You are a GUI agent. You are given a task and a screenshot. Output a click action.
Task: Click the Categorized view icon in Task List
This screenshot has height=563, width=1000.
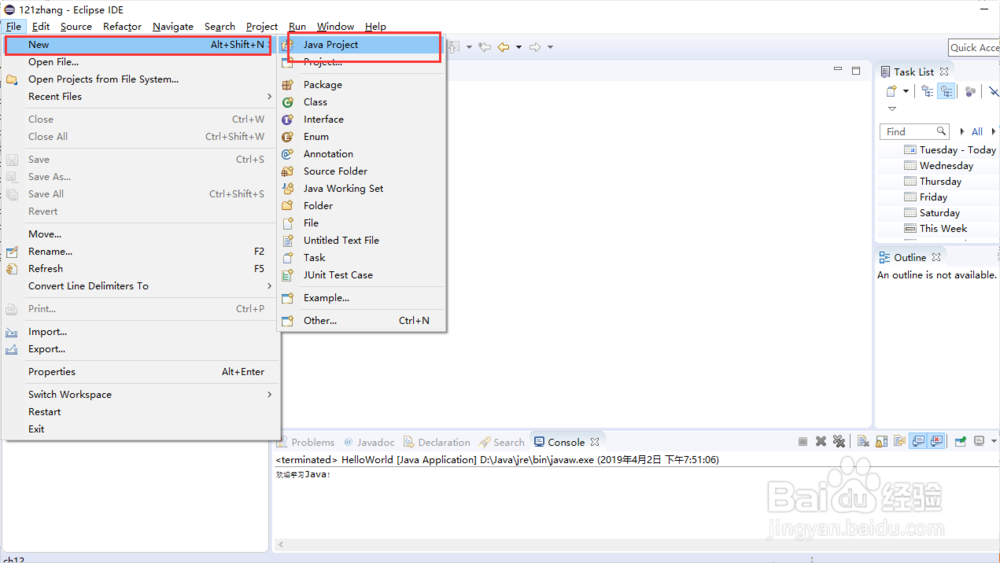click(x=927, y=92)
